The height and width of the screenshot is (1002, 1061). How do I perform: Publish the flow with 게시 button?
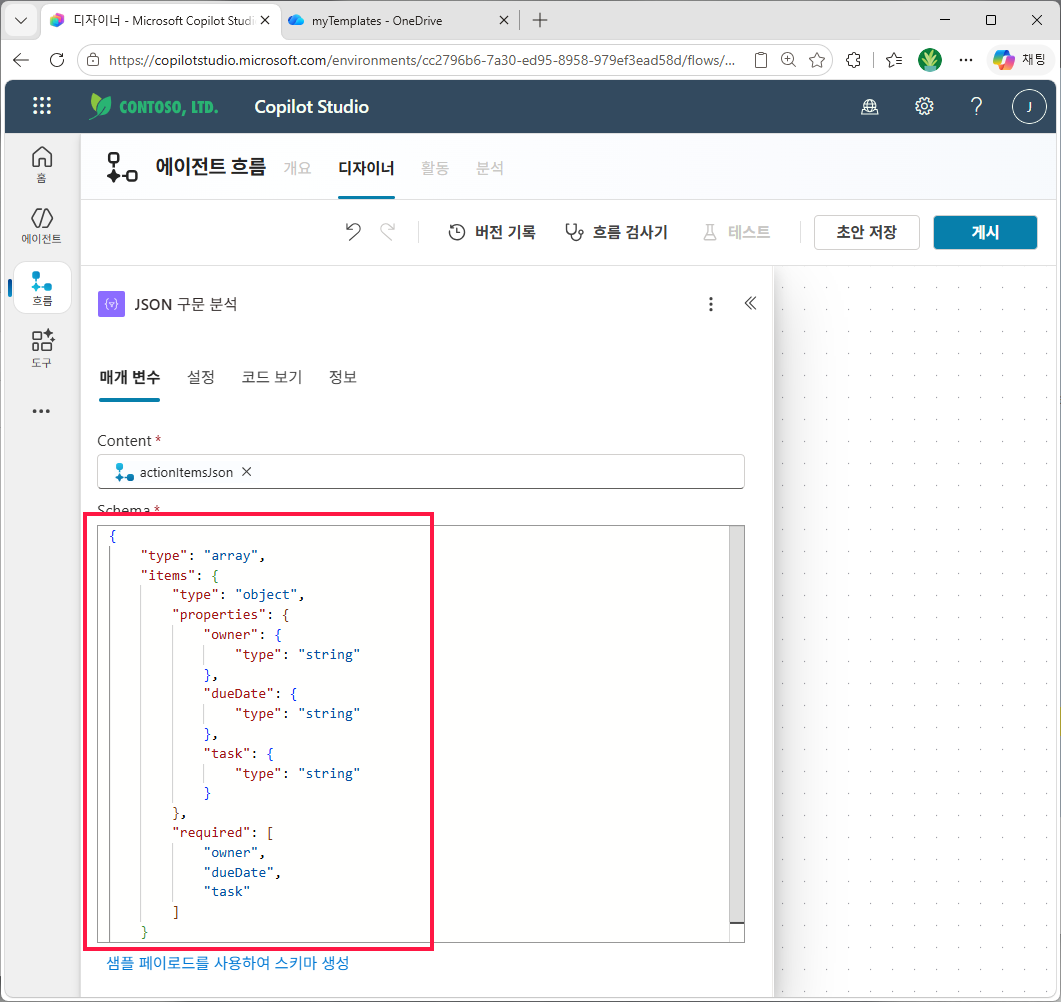tap(985, 232)
